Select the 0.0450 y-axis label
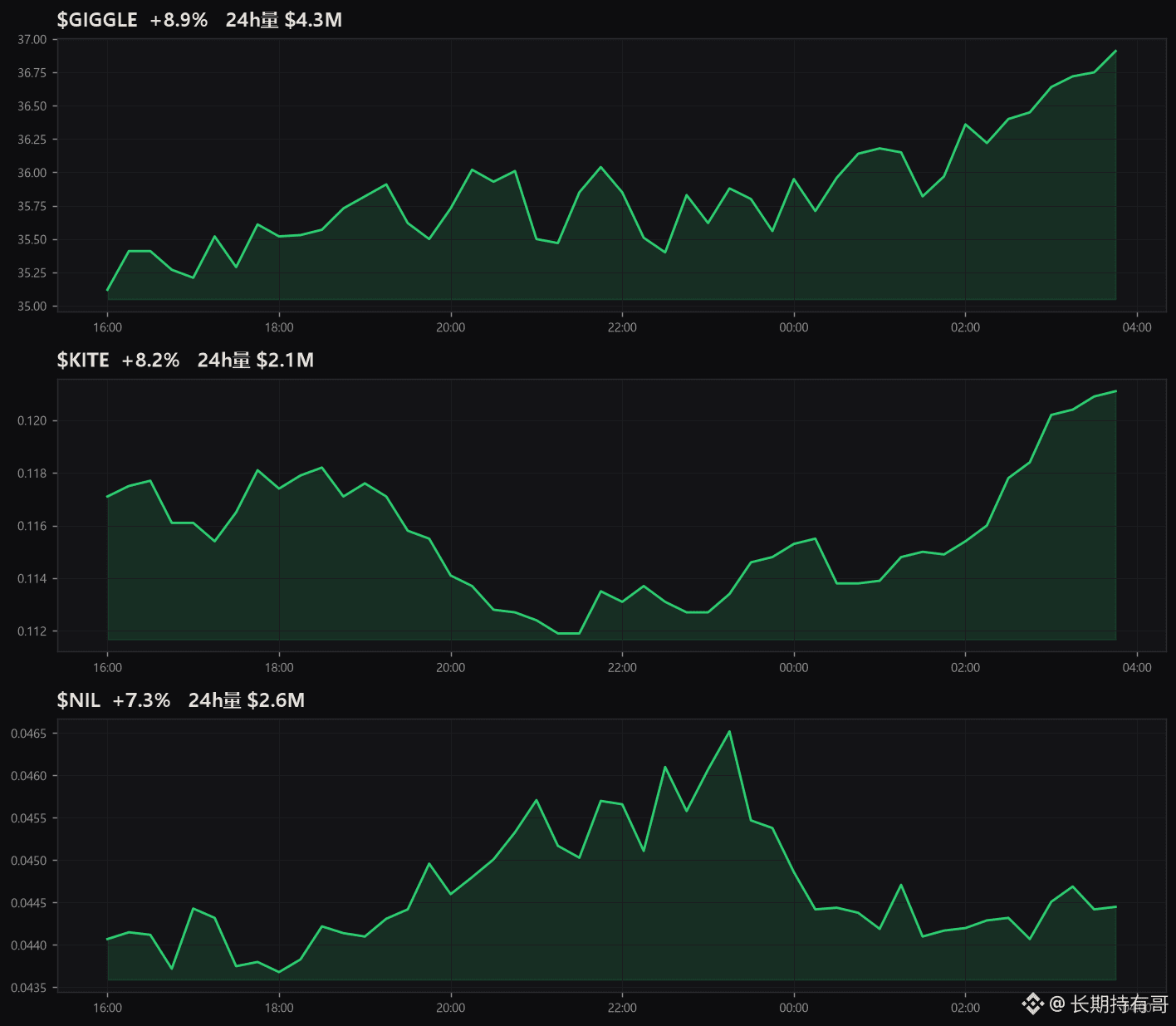 click(29, 861)
